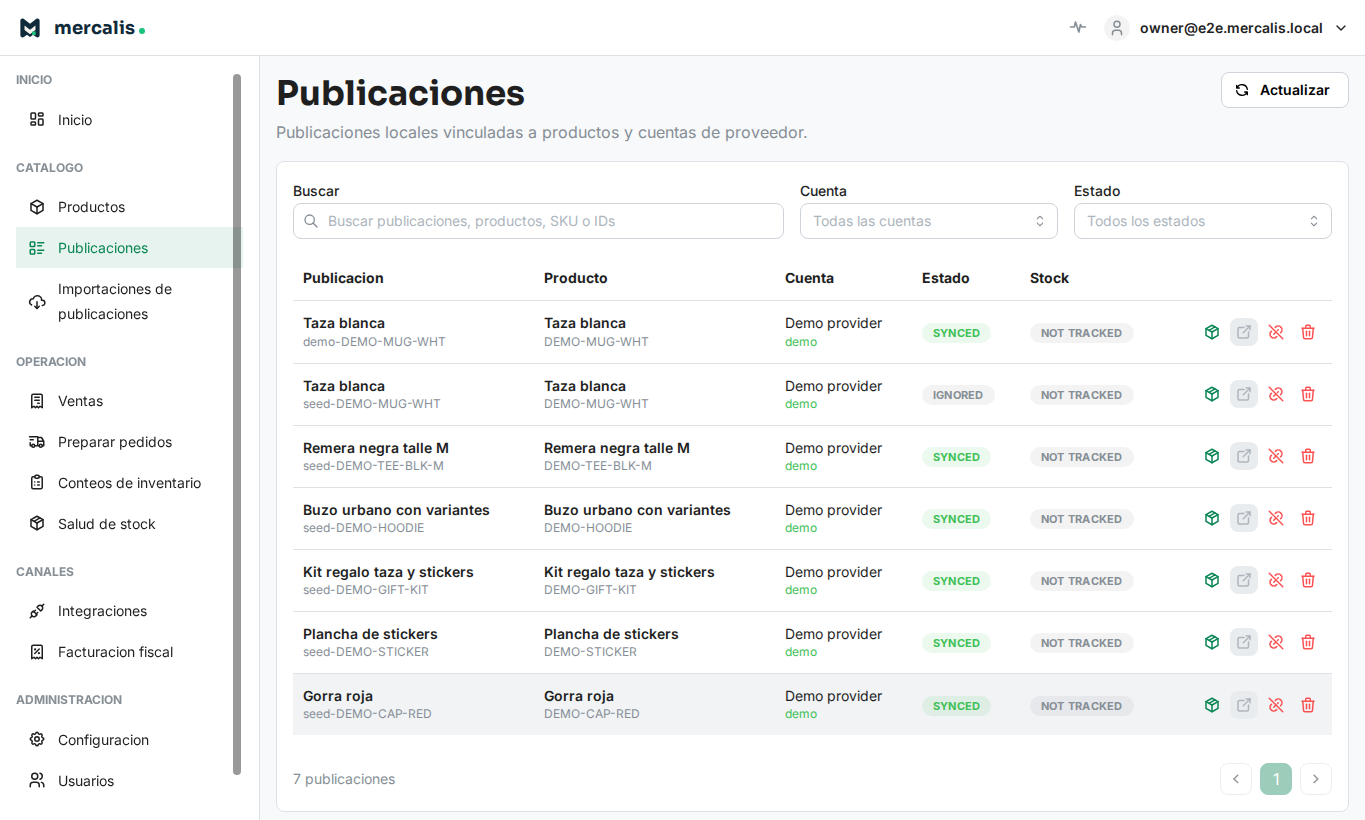Click publication ID seed-DEMO-TEE-BLK-M
The image size is (1365, 820).
pos(373,466)
